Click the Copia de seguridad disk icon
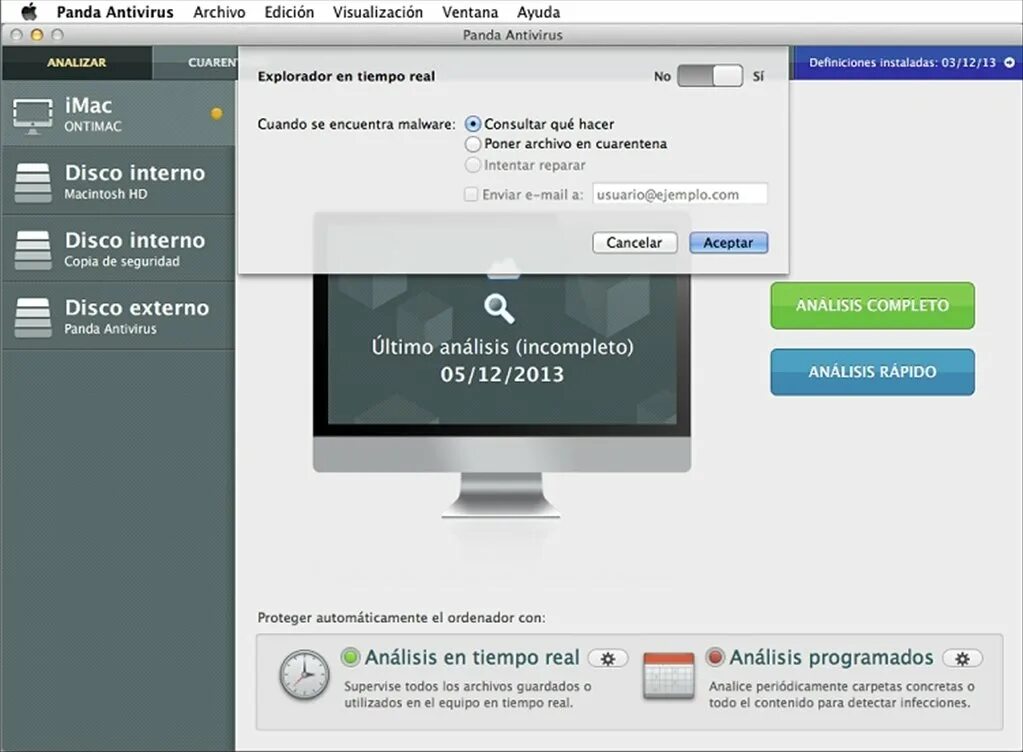Viewport: 1023px width, 752px height. [33, 250]
